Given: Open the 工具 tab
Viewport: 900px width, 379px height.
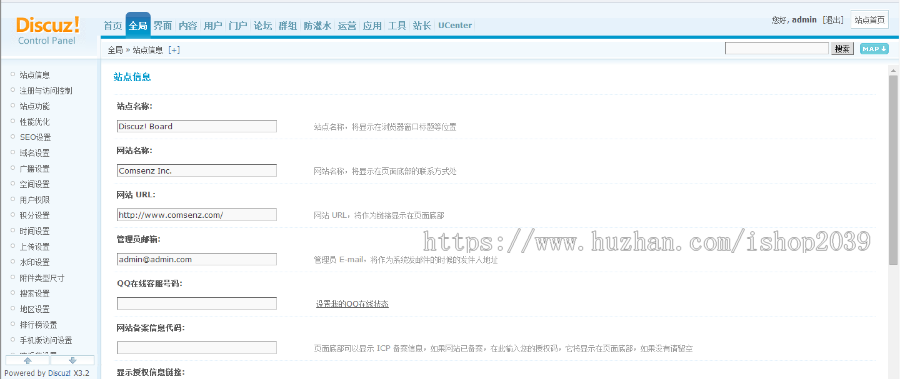Looking at the screenshot, I should tap(397, 25).
